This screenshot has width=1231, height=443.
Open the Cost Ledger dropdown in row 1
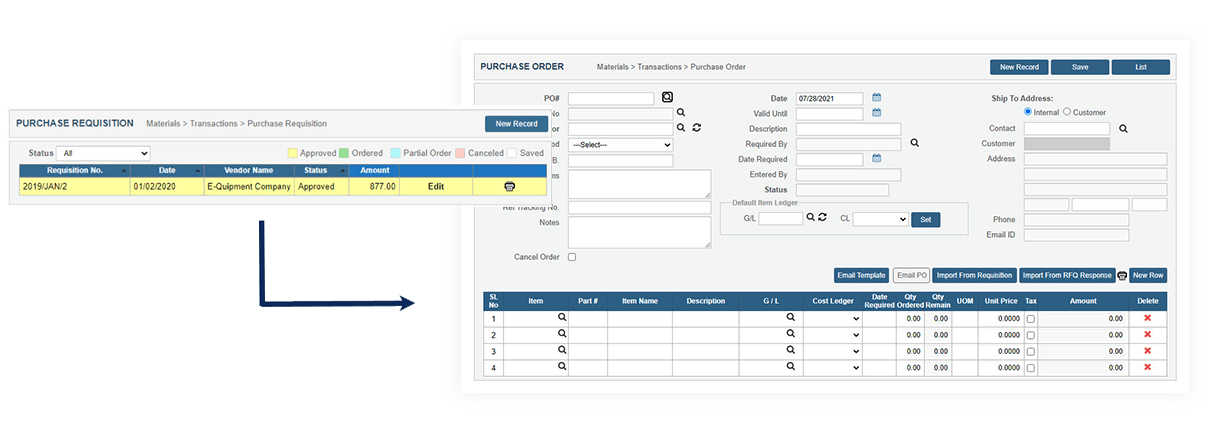pos(833,318)
